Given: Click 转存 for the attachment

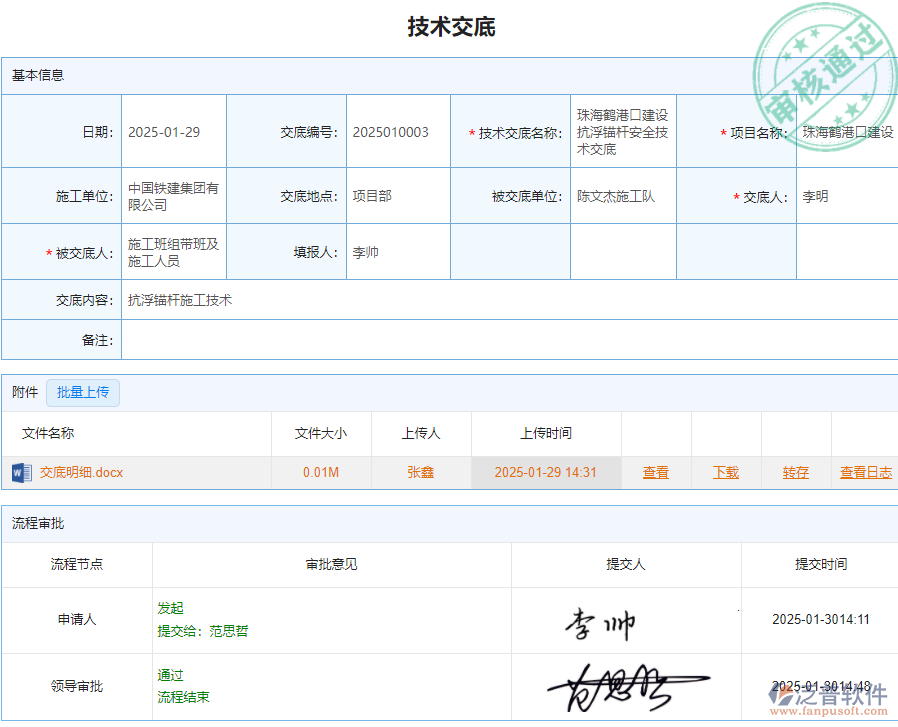Looking at the screenshot, I should tap(795, 471).
